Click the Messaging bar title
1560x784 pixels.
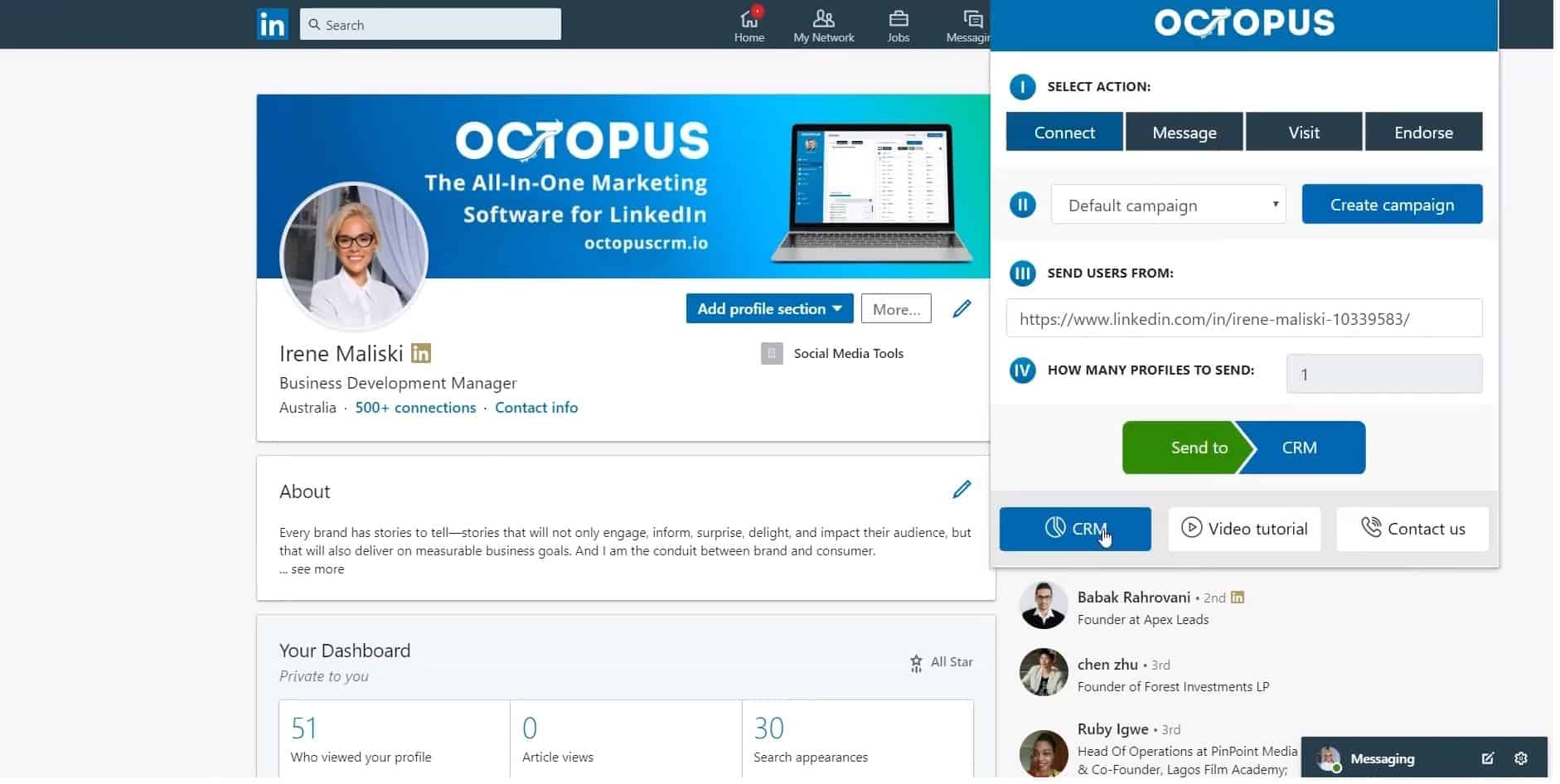tap(1383, 759)
